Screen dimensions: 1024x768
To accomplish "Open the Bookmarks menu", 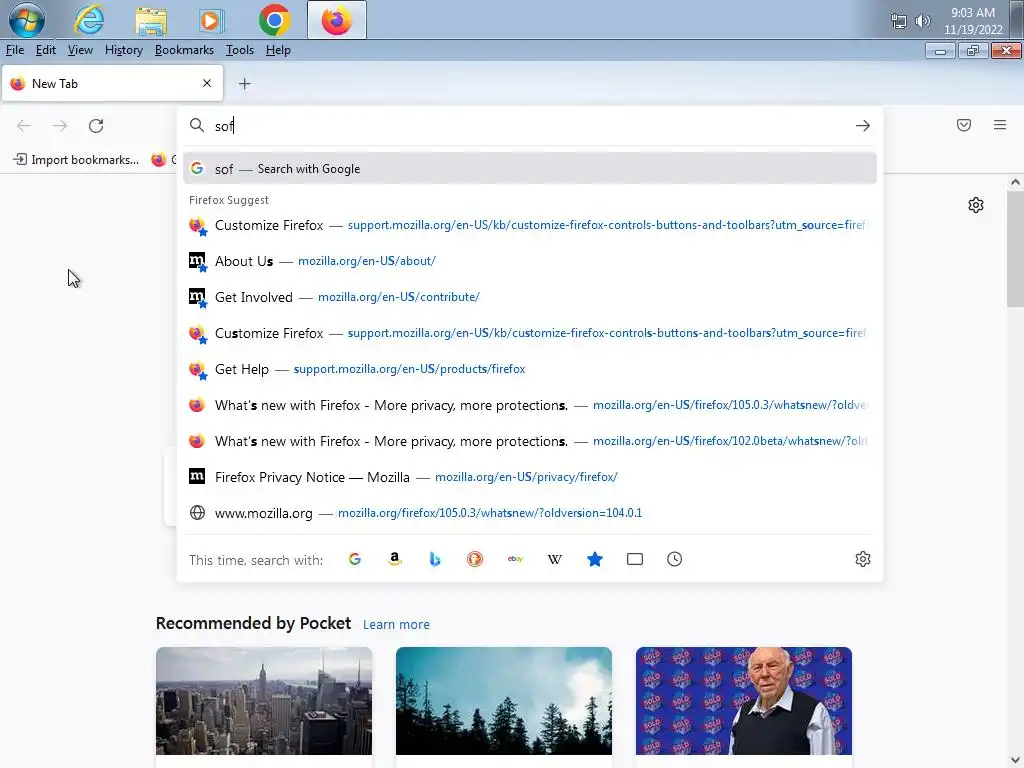I will [x=184, y=50].
